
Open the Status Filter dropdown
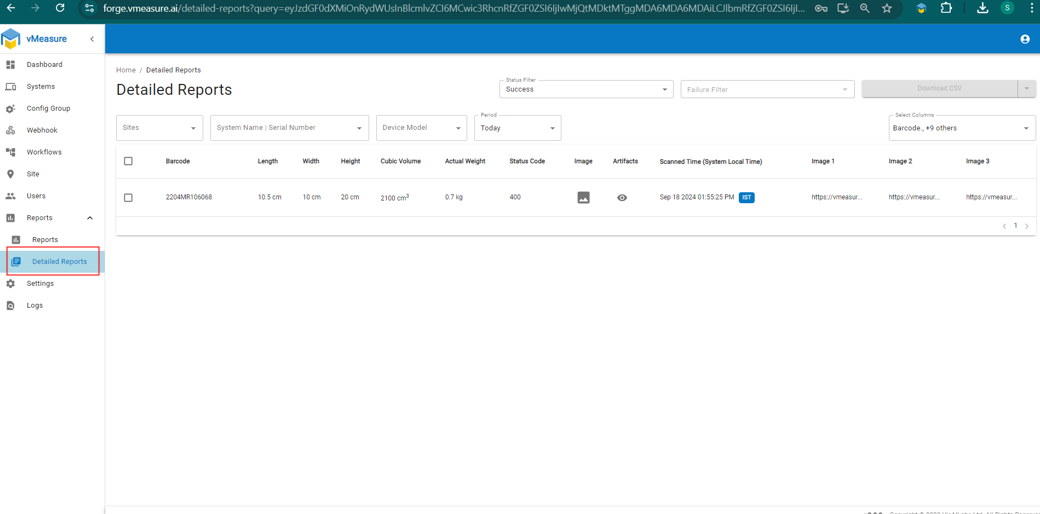[x=586, y=89]
